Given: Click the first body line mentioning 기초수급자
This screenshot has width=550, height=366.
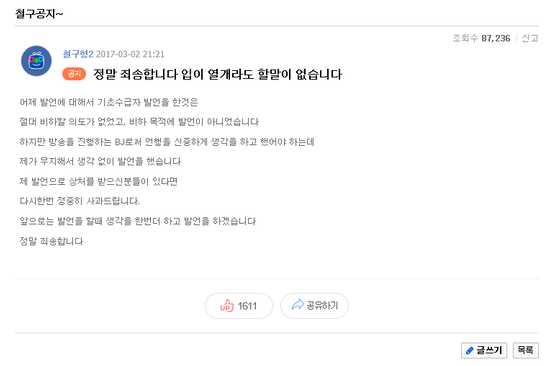Looking at the screenshot, I should (x=109, y=102).
